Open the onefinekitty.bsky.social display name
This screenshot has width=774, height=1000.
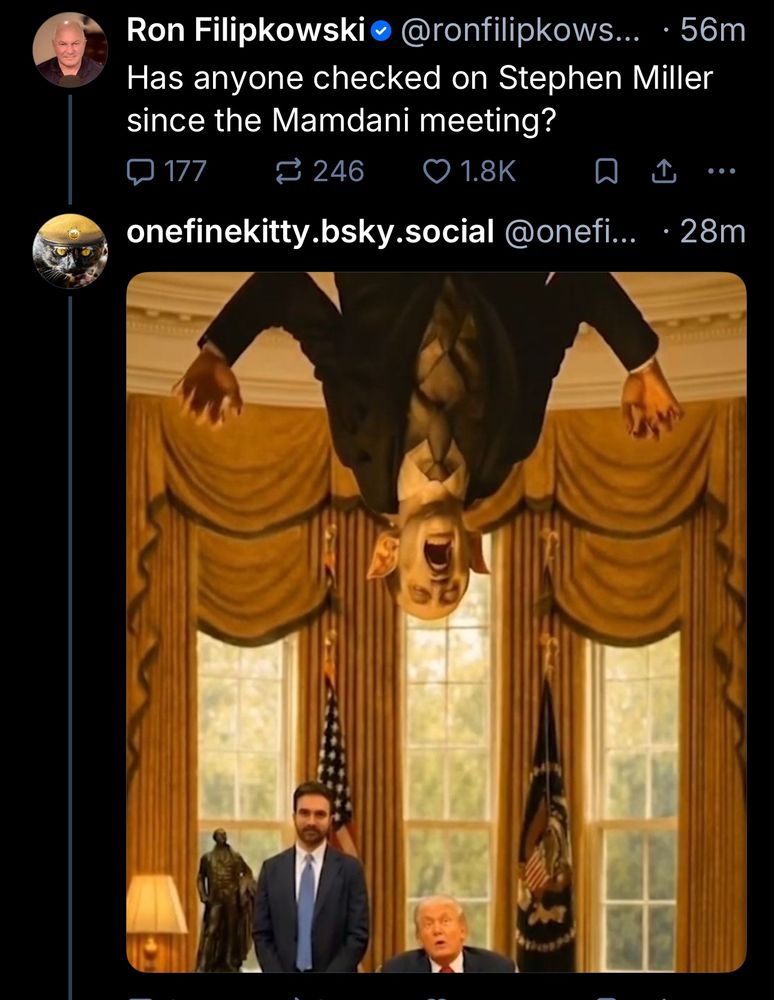(310, 232)
